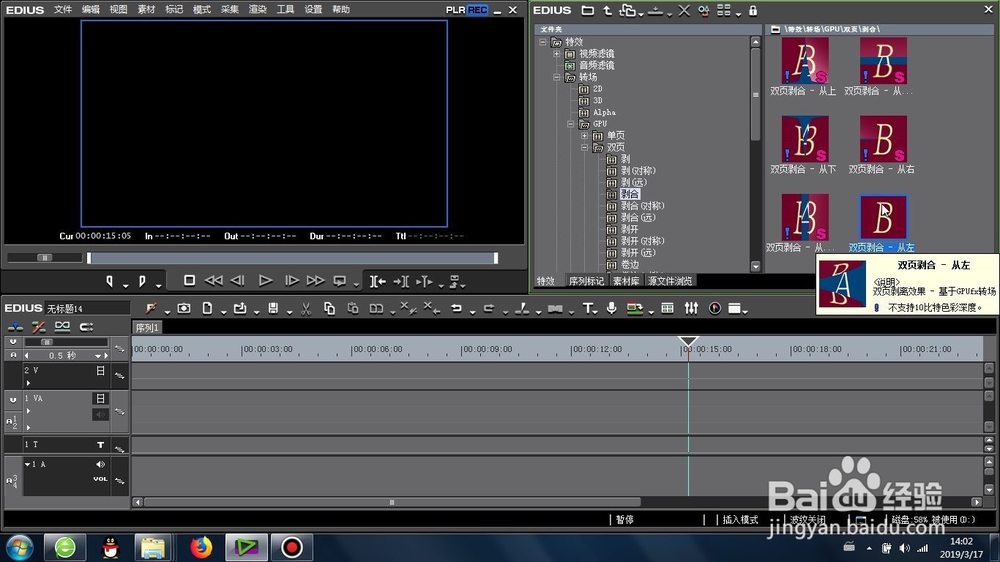The width and height of the screenshot is (1000, 562).
Task: Toggle ripple mode icon in timeline header
Action: click(x=38, y=327)
